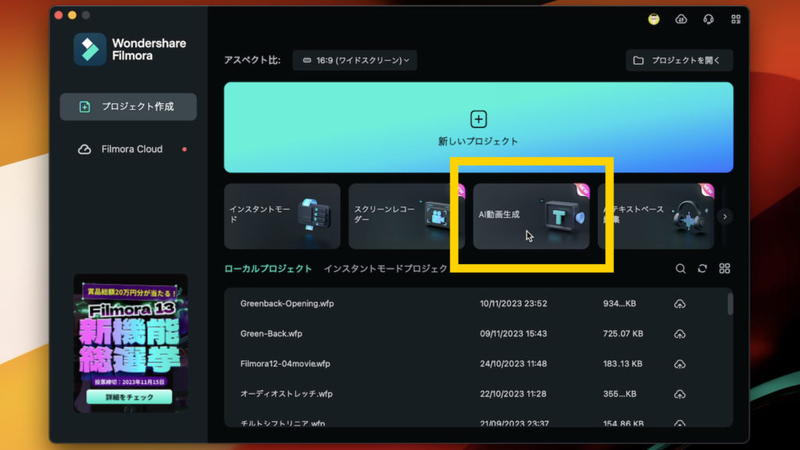Screen dimensions: 800x450
Task: Click date 09/11/2023 15:43
Action: tap(513, 334)
